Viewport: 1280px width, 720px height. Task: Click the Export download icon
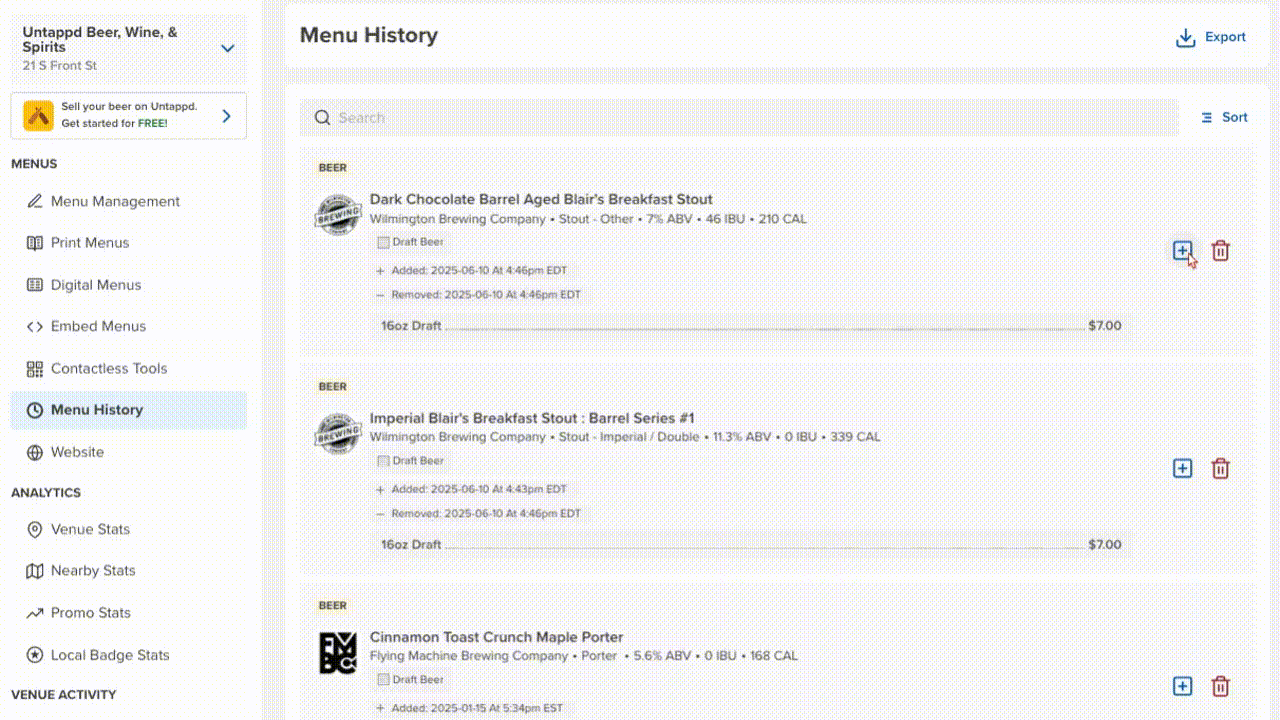pos(1185,36)
